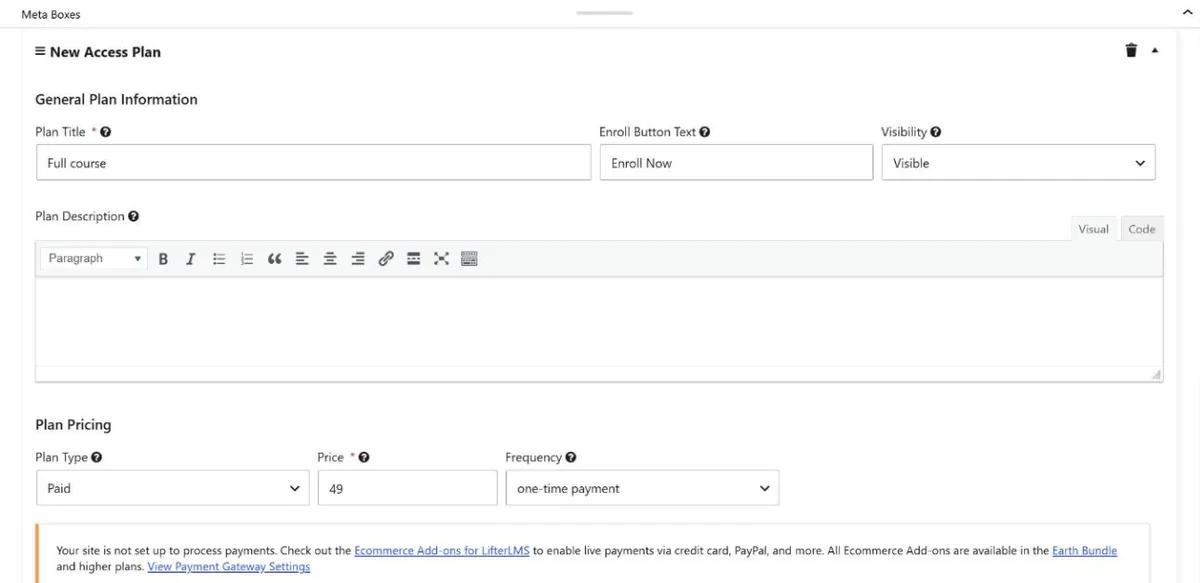Open Plan Type help tooltip icon
Image resolution: width=1200 pixels, height=583 pixels.
click(x=97, y=457)
